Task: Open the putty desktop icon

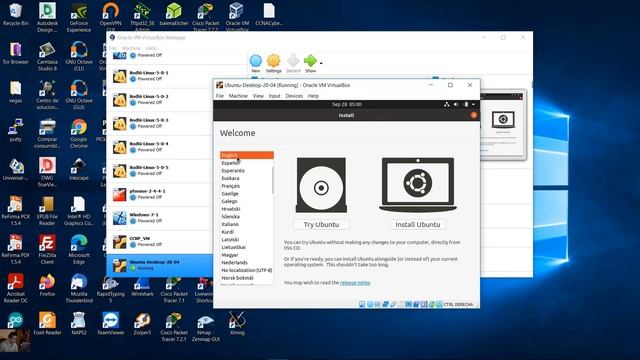Action: tap(16, 131)
